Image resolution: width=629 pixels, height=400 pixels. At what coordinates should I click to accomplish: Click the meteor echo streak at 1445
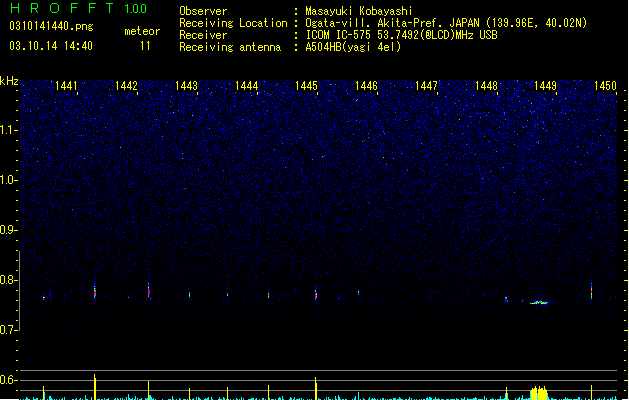pos(316,294)
